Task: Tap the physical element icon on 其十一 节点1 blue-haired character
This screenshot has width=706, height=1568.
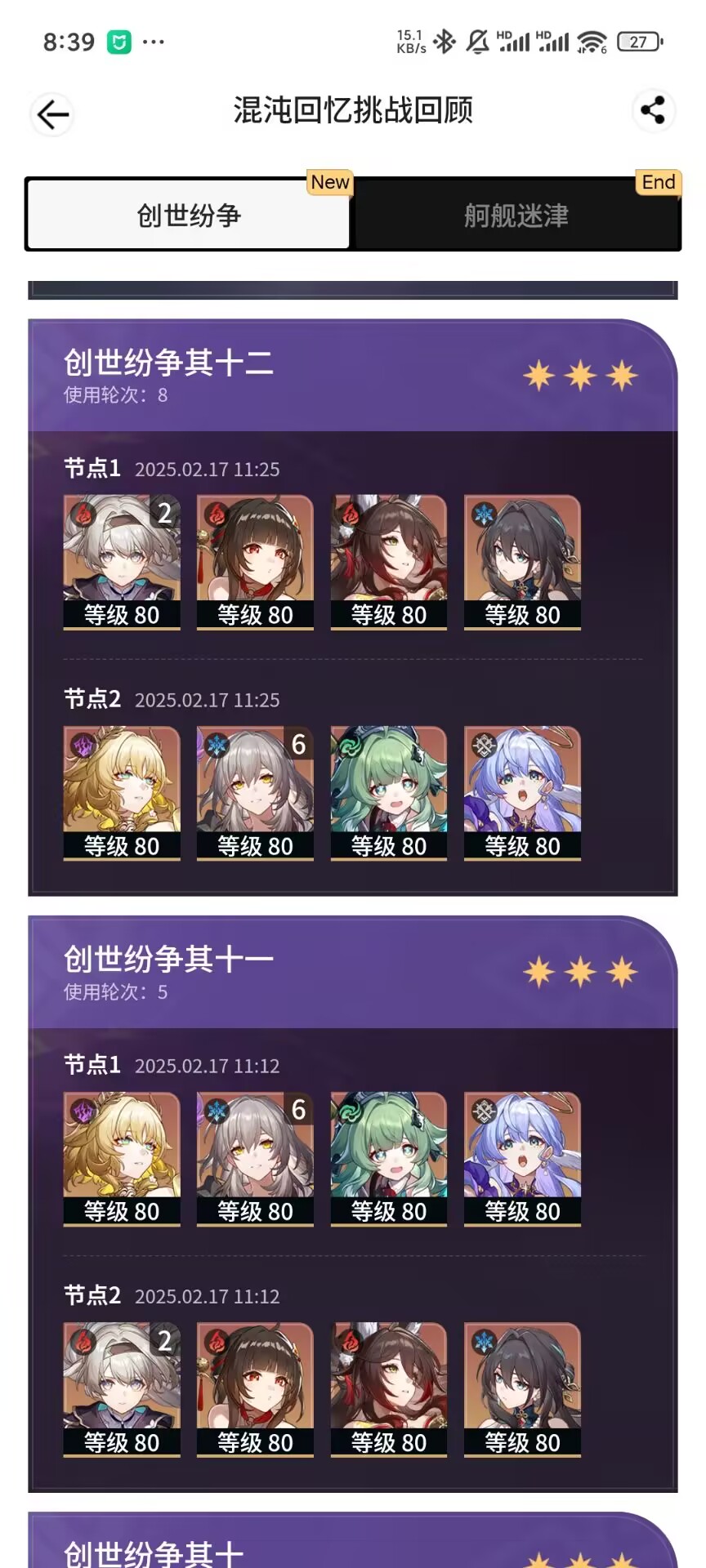Action: point(484,1111)
